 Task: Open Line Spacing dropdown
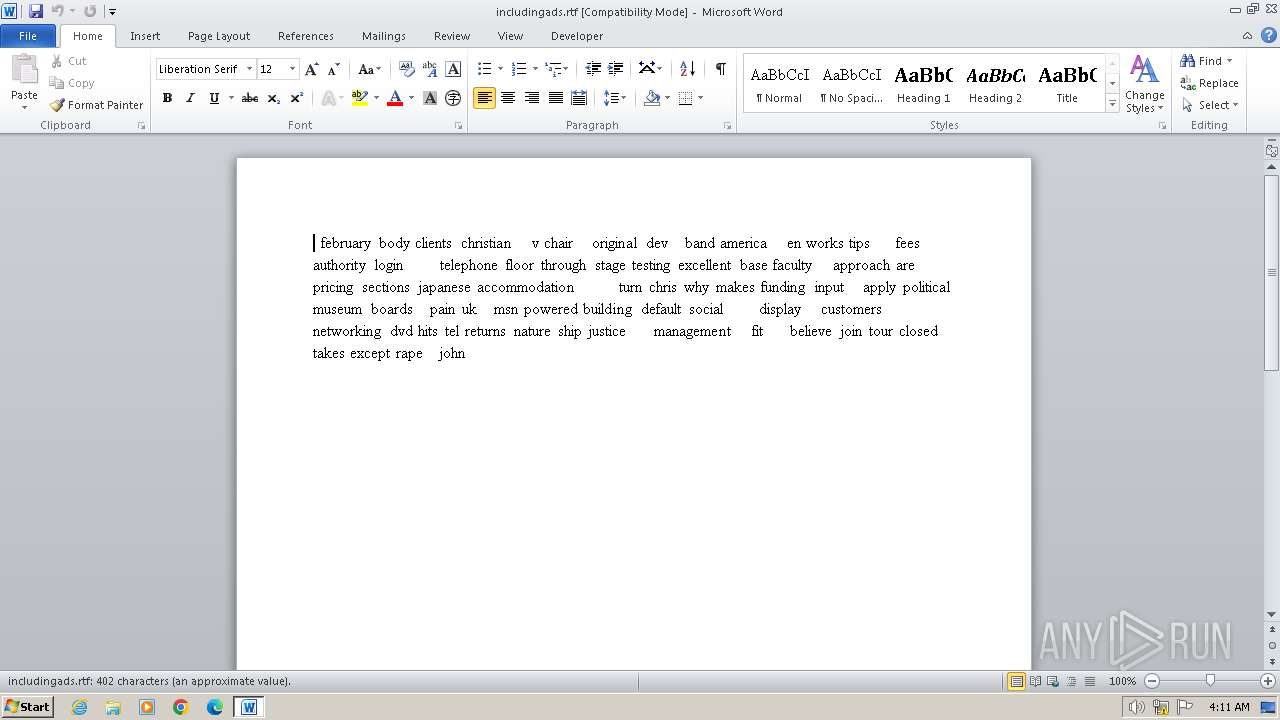coord(614,98)
